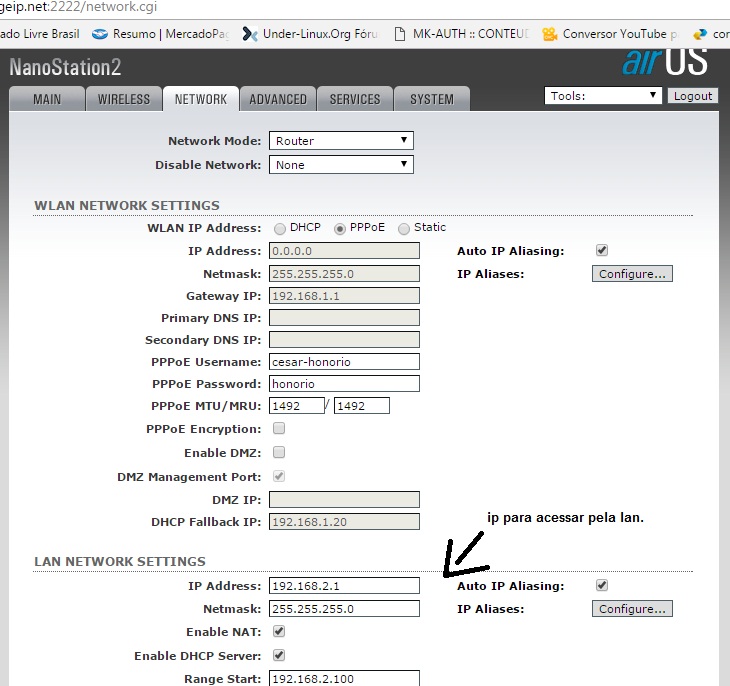The image size is (730, 686).
Task: Go to the SERVICES tab
Action: pyautogui.click(x=355, y=99)
